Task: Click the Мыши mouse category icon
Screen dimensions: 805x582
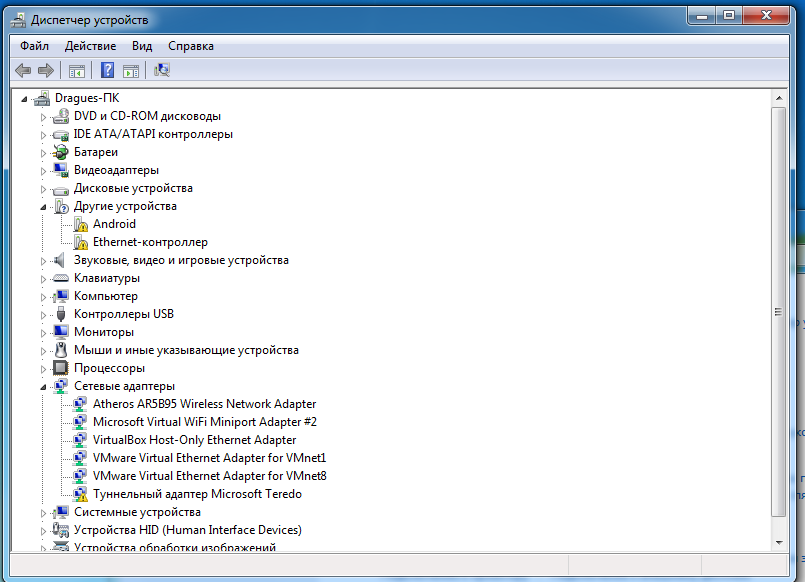Action: (x=61, y=350)
